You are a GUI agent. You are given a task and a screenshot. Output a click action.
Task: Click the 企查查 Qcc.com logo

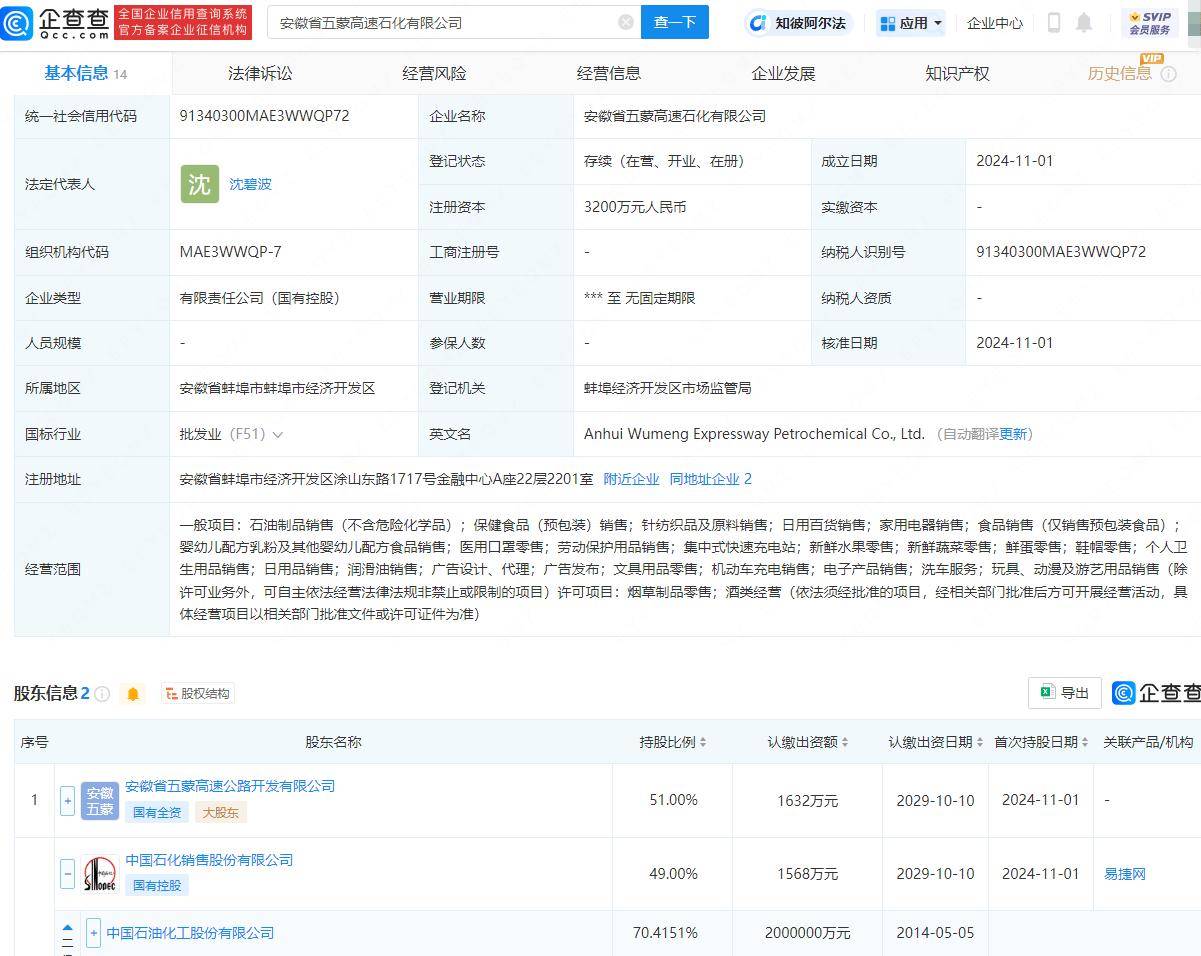tap(56, 22)
